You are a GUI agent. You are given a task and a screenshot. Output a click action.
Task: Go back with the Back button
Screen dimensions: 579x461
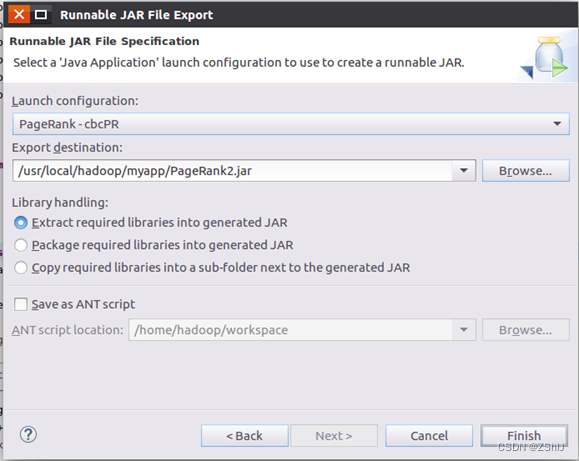pos(244,436)
